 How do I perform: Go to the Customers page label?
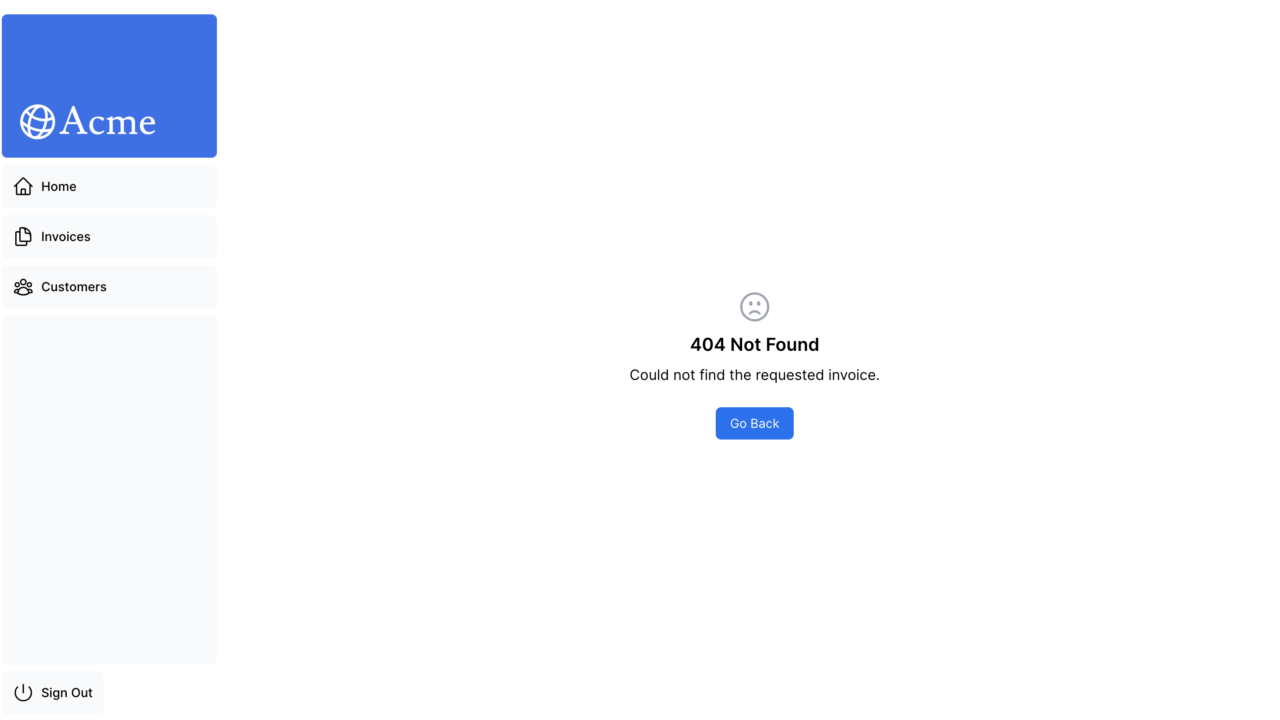point(74,287)
